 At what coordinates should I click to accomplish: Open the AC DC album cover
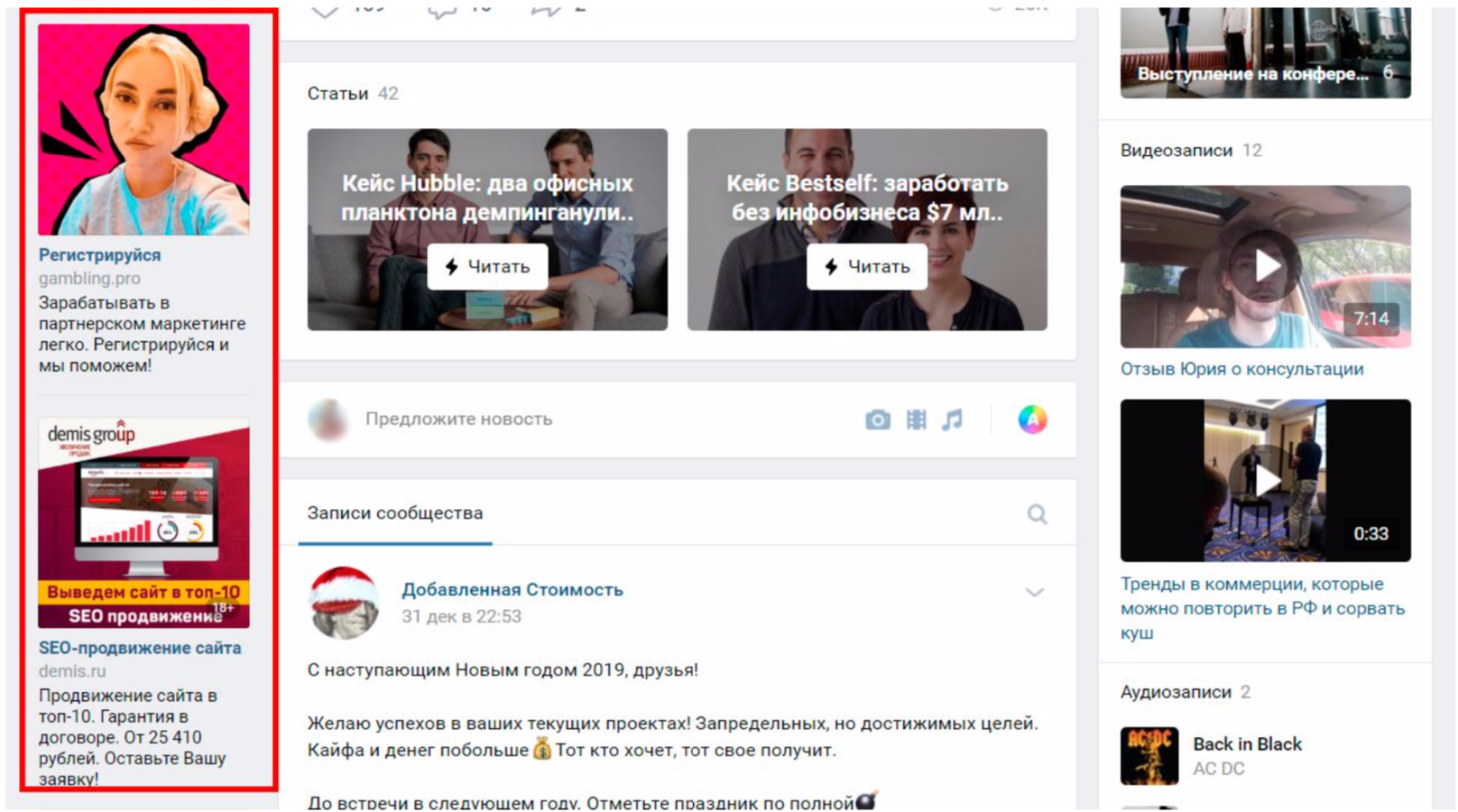[x=1149, y=755]
